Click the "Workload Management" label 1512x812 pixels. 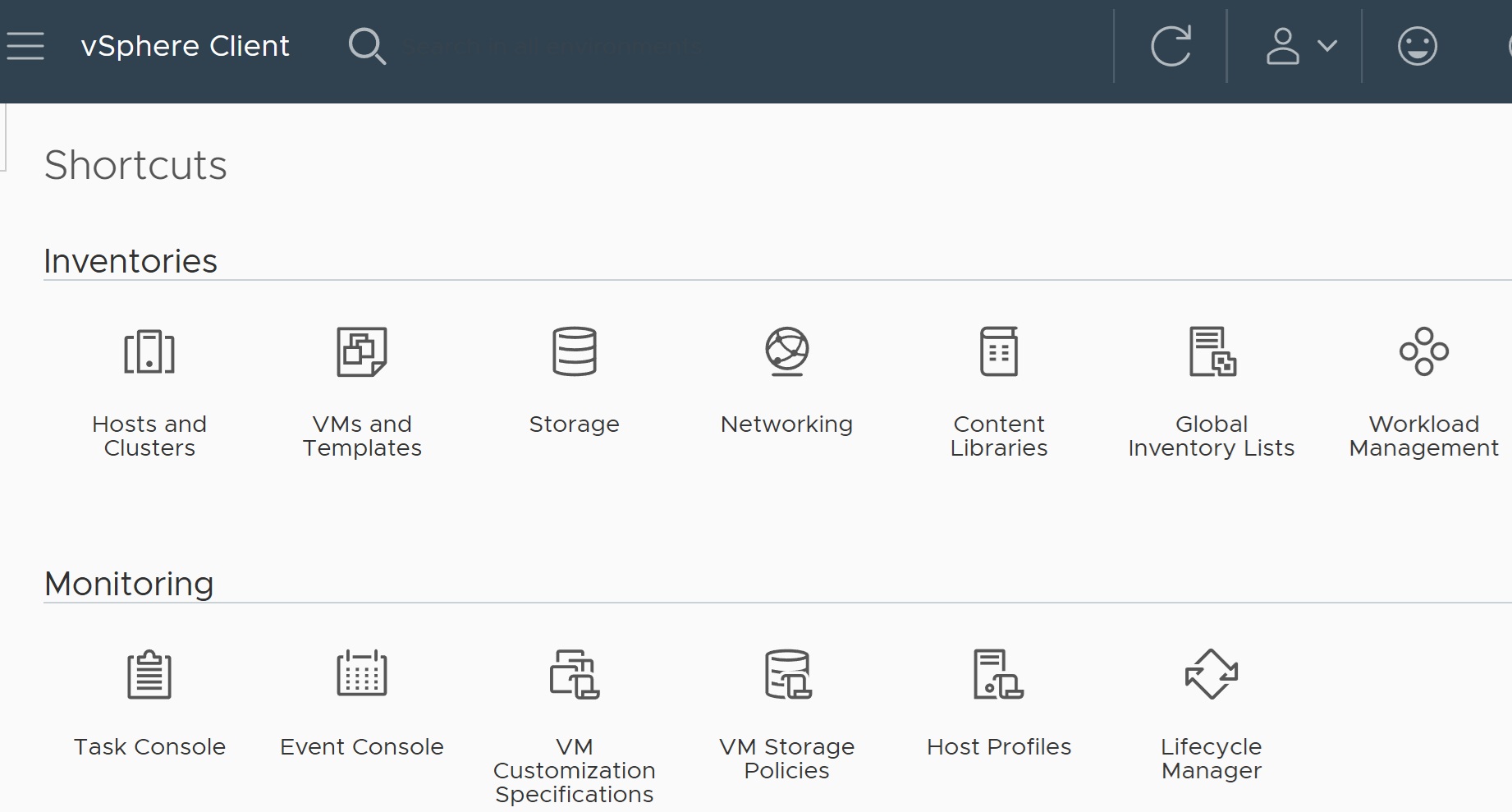pyautogui.click(x=1424, y=436)
